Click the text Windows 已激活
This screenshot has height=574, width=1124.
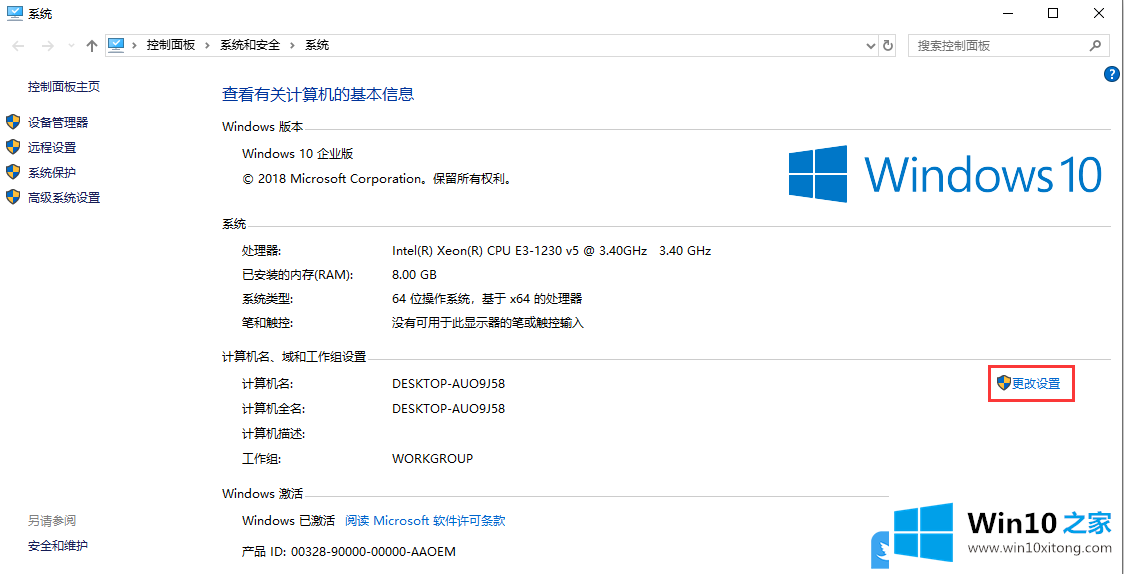point(288,521)
